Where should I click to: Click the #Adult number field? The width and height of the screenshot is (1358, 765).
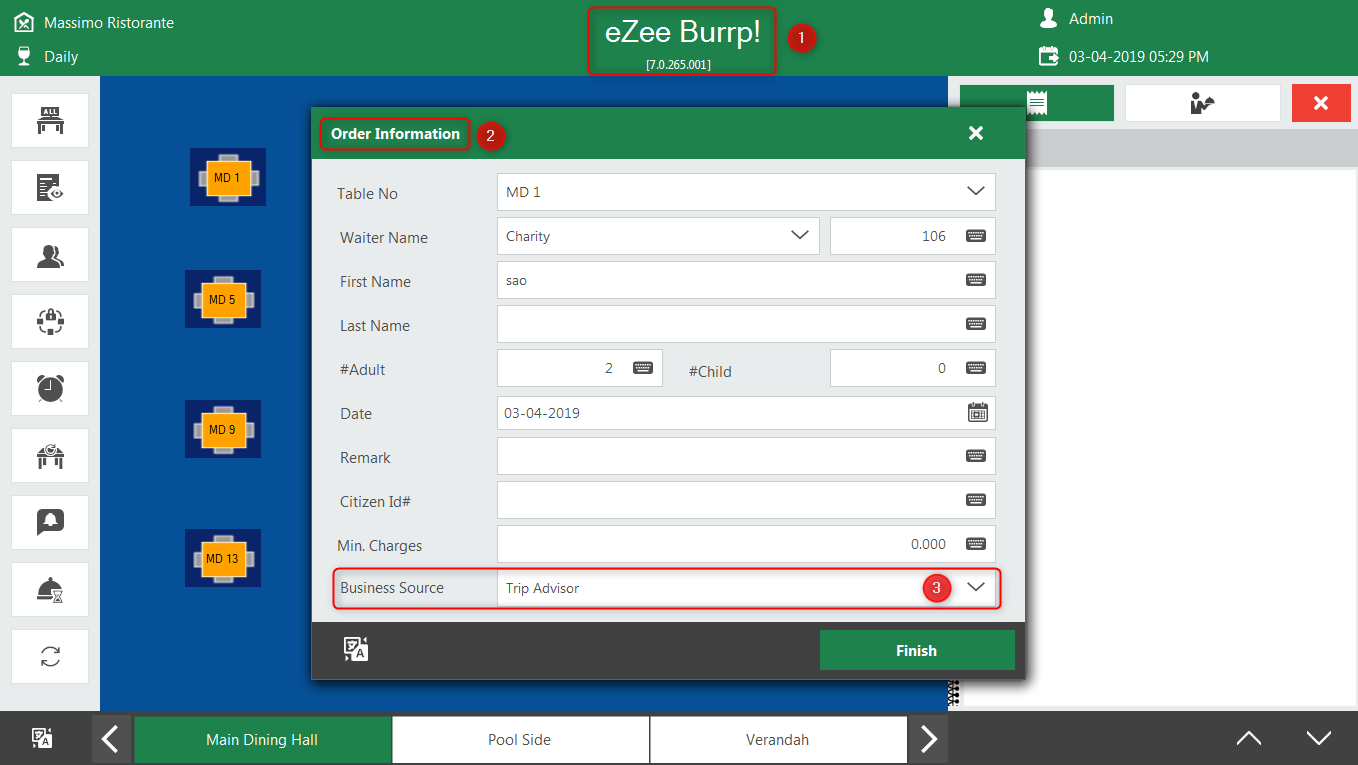click(580, 368)
